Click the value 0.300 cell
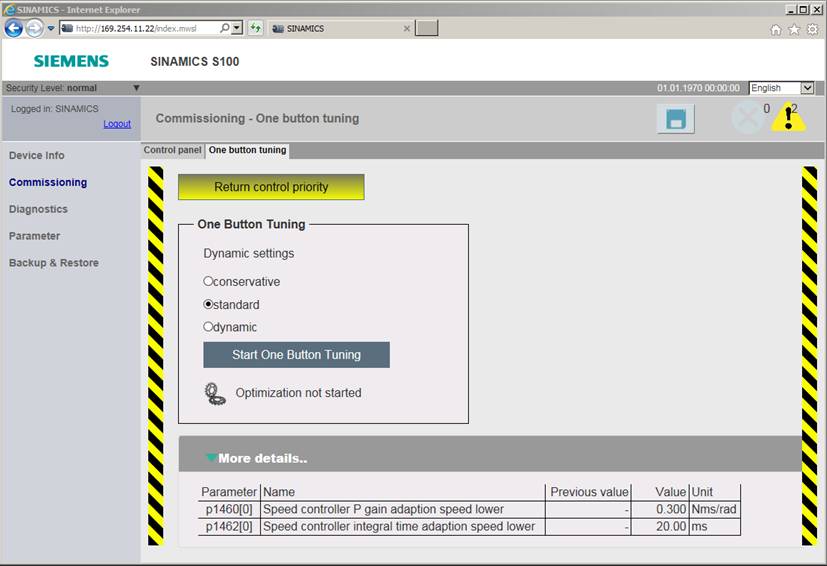827x566 pixels. pyautogui.click(x=660, y=510)
